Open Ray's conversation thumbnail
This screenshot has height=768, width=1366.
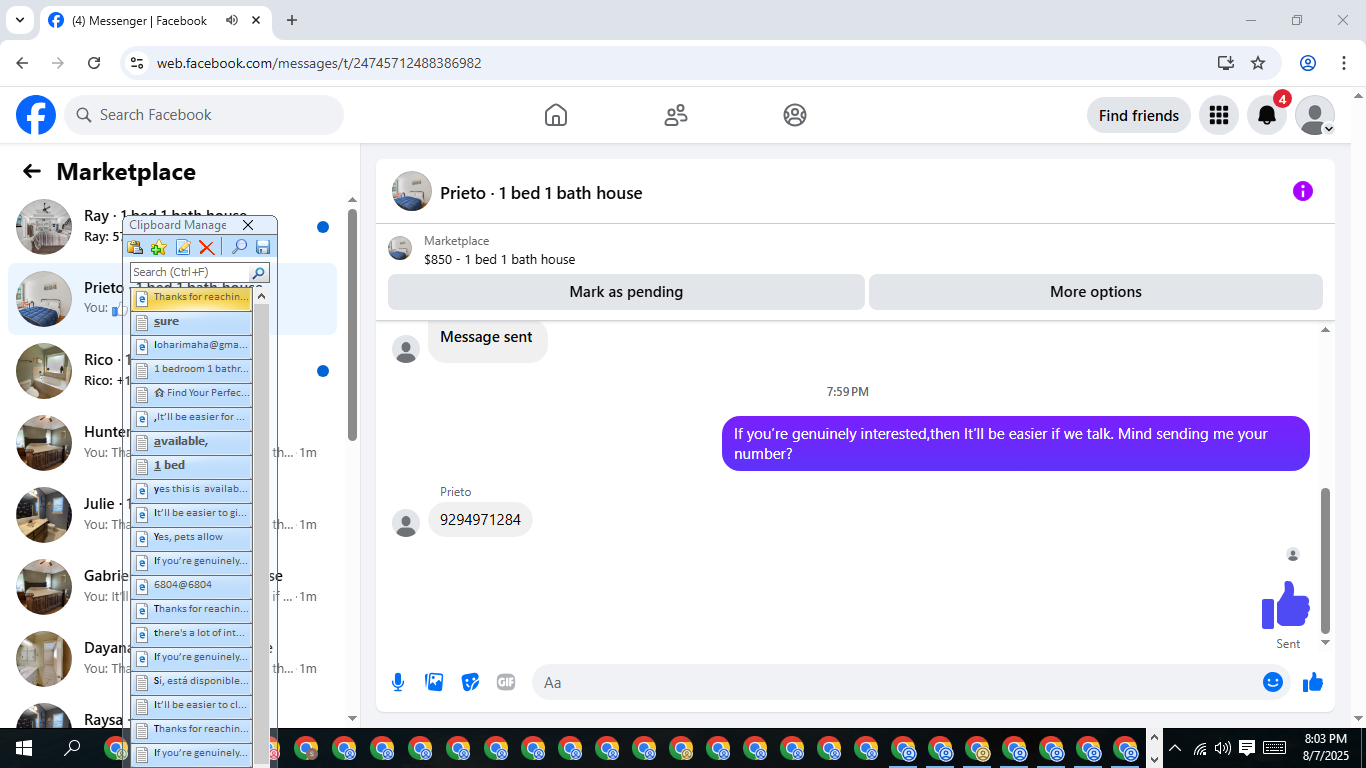44,227
